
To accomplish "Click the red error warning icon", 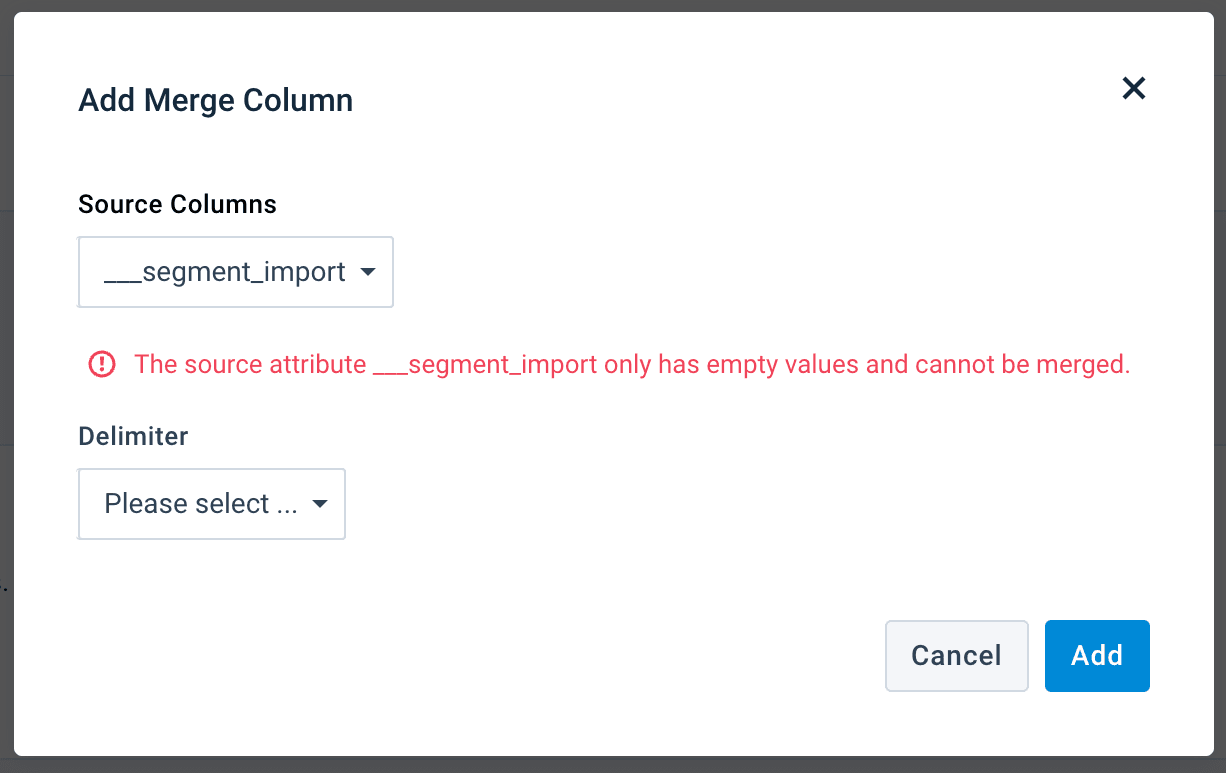I will pos(102,364).
